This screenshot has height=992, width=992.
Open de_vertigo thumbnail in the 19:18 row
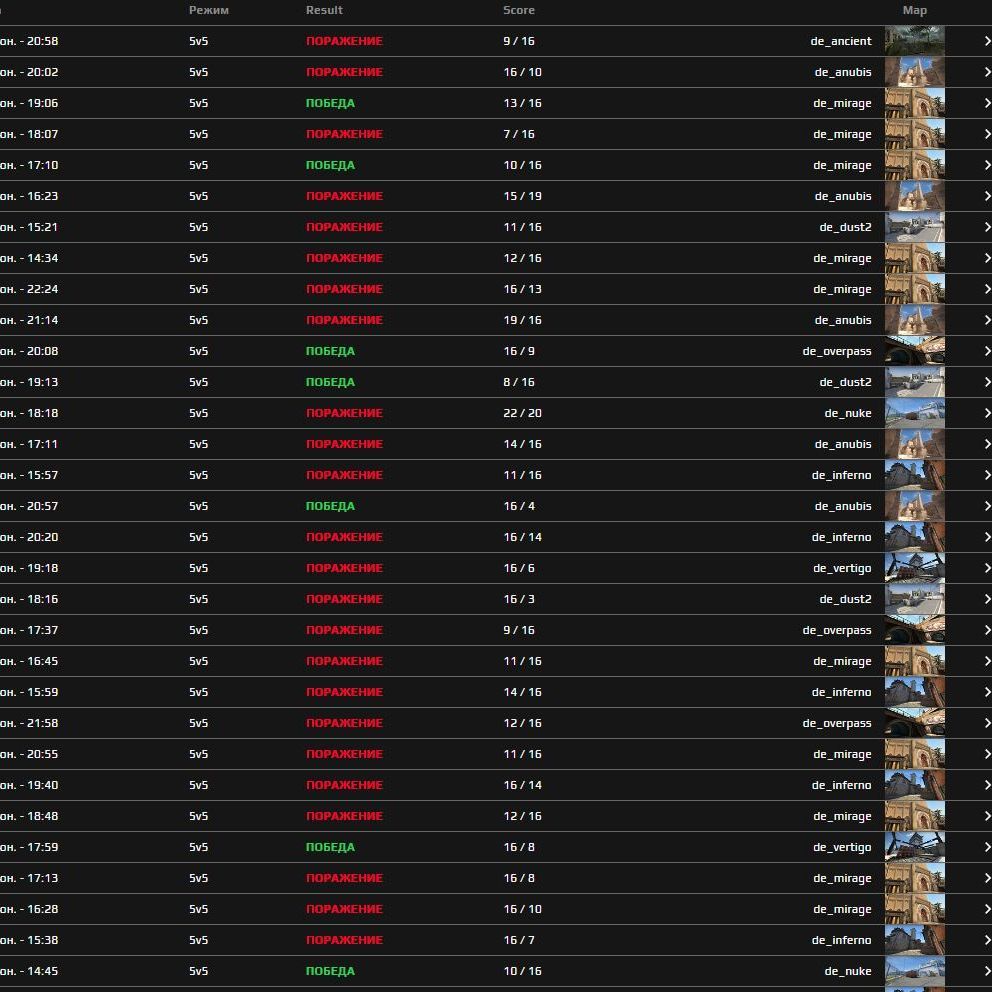[914, 568]
